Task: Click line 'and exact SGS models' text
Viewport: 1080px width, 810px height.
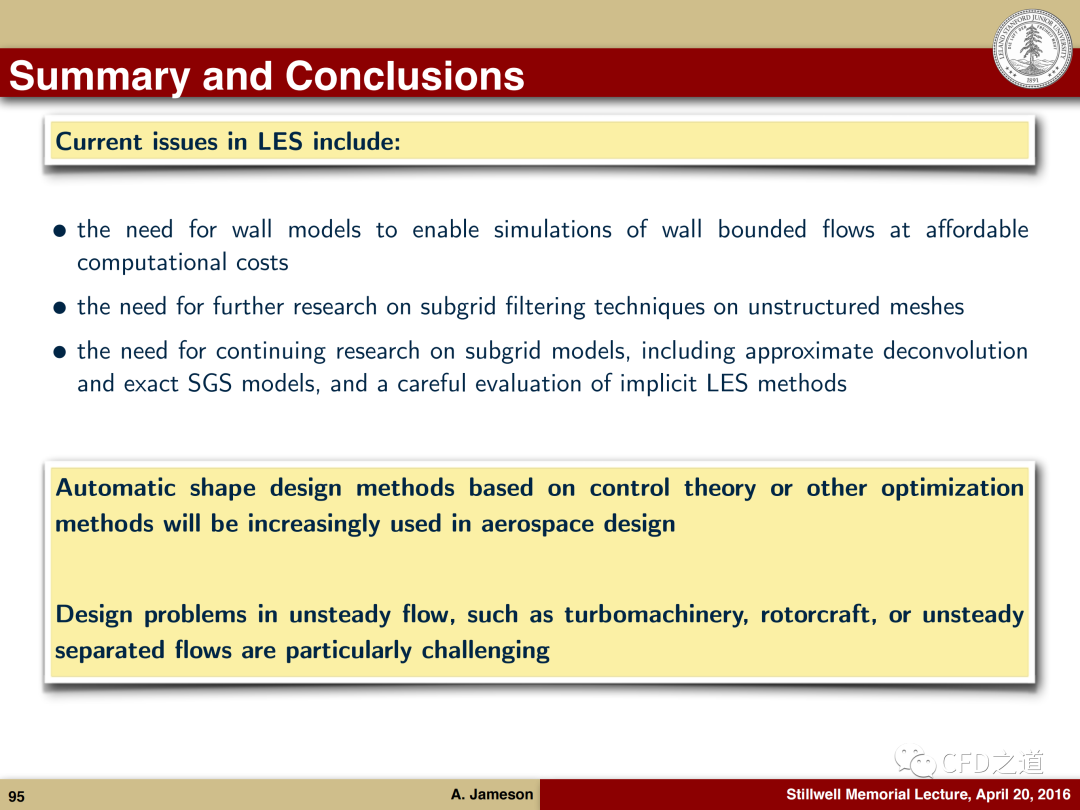Action: [x=461, y=383]
